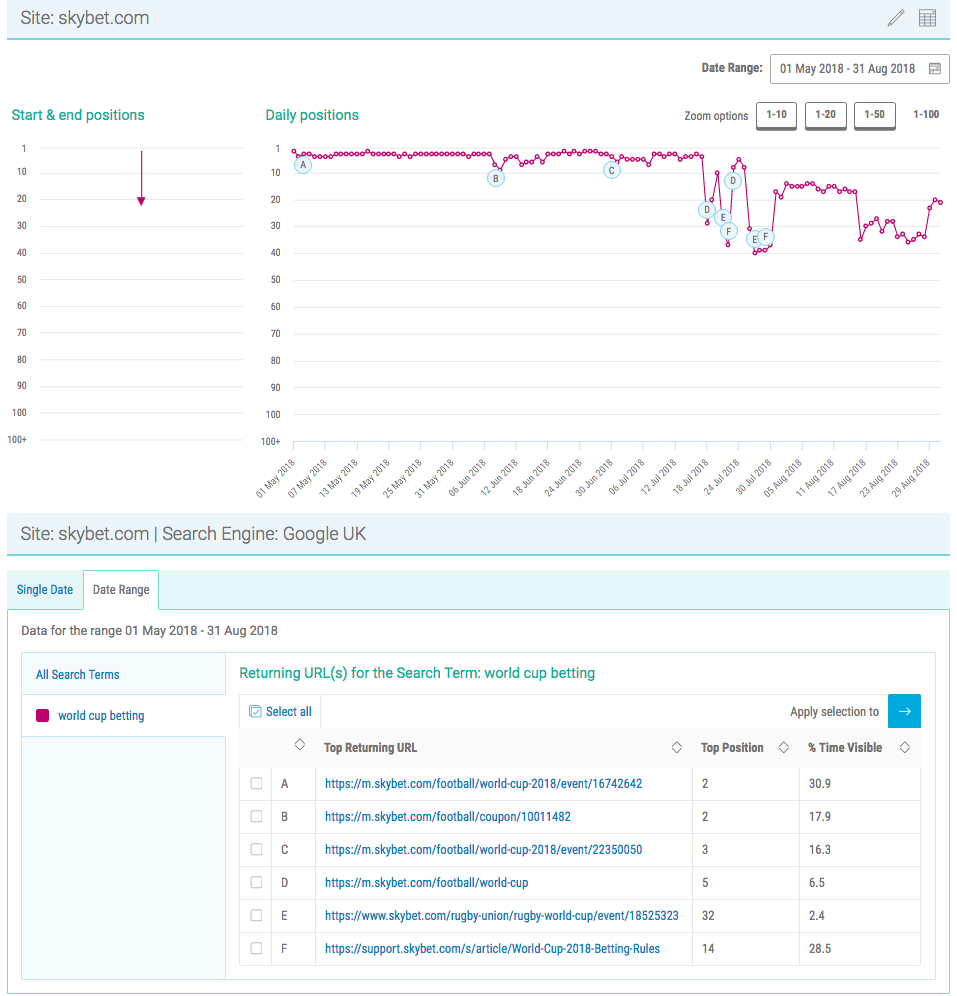Sort table by Top Position diamond
This screenshot has width=957, height=996.
(x=784, y=748)
